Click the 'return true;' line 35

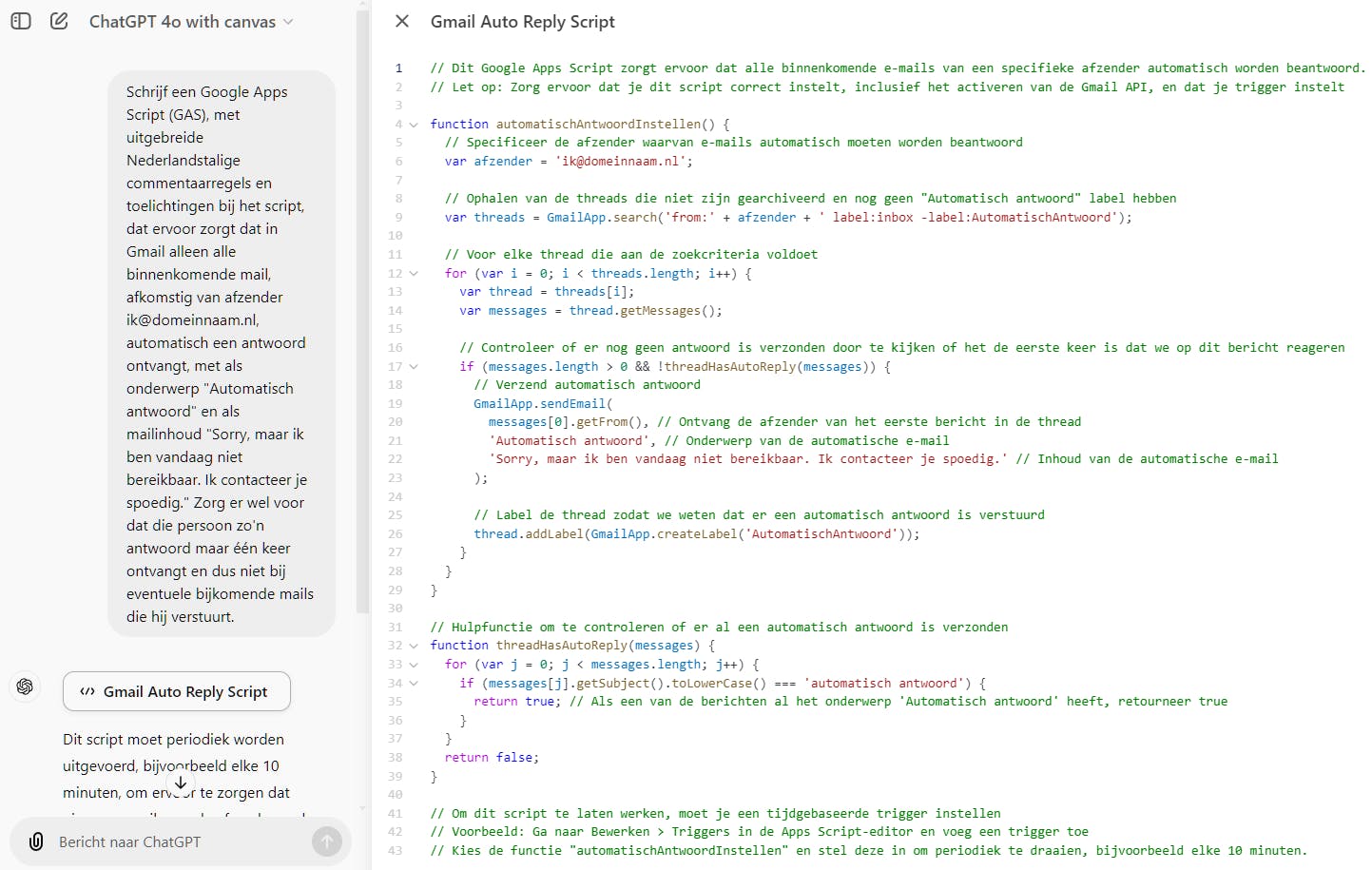(x=851, y=701)
